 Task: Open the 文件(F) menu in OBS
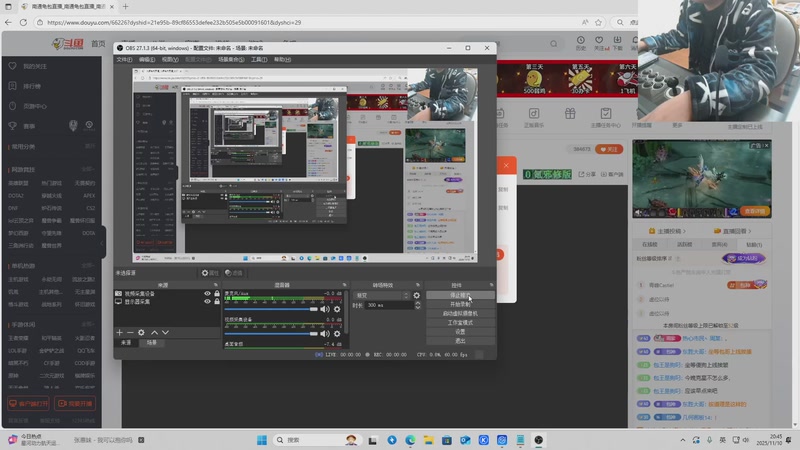click(124, 60)
